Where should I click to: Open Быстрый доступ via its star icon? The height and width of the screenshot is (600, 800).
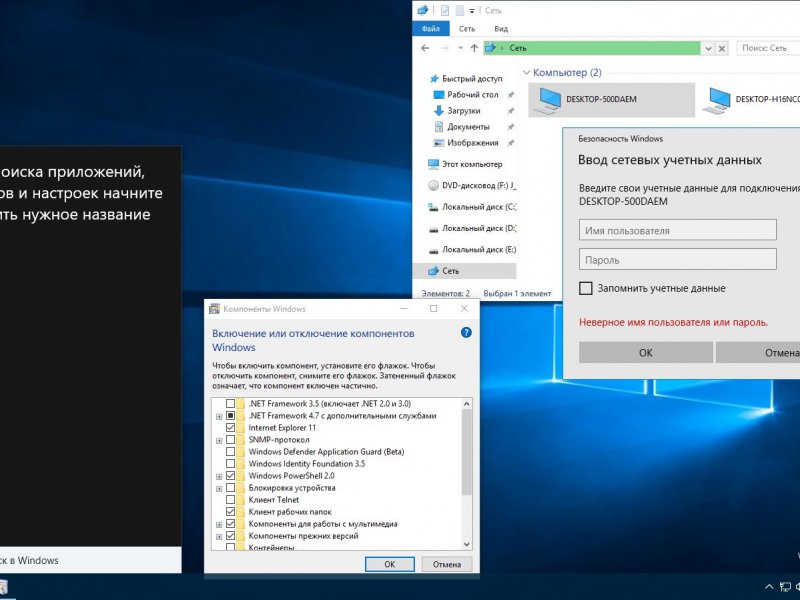pyautogui.click(x=434, y=79)
